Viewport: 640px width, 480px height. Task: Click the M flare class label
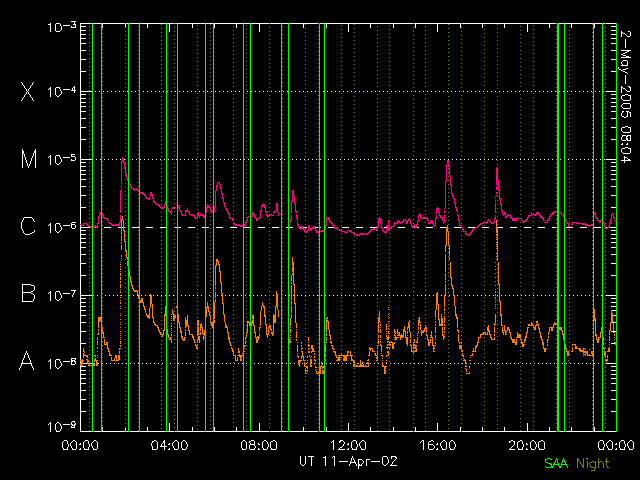(29, 159)
